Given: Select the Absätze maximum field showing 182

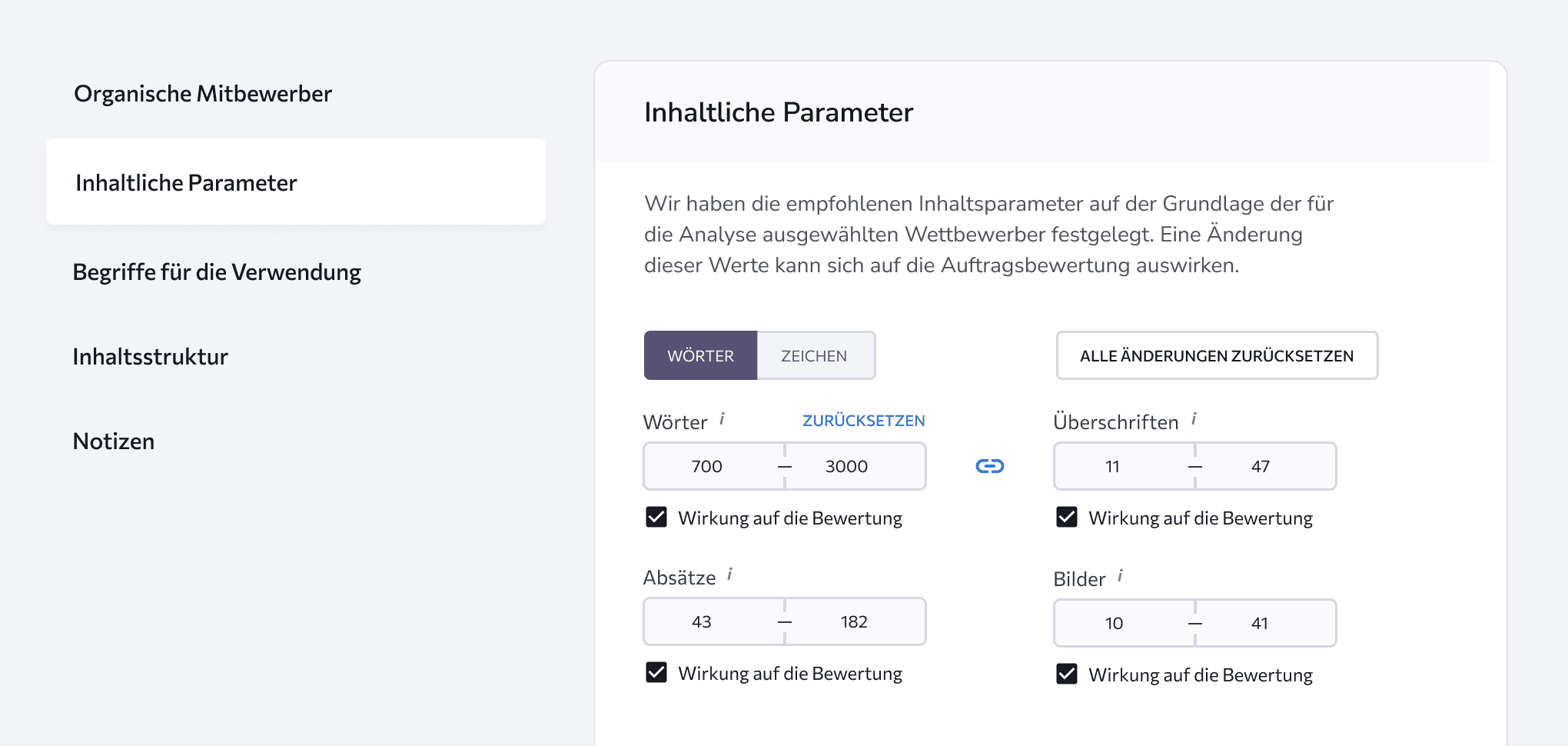Looking at the screenshot, I should click(x=853, y=621).
